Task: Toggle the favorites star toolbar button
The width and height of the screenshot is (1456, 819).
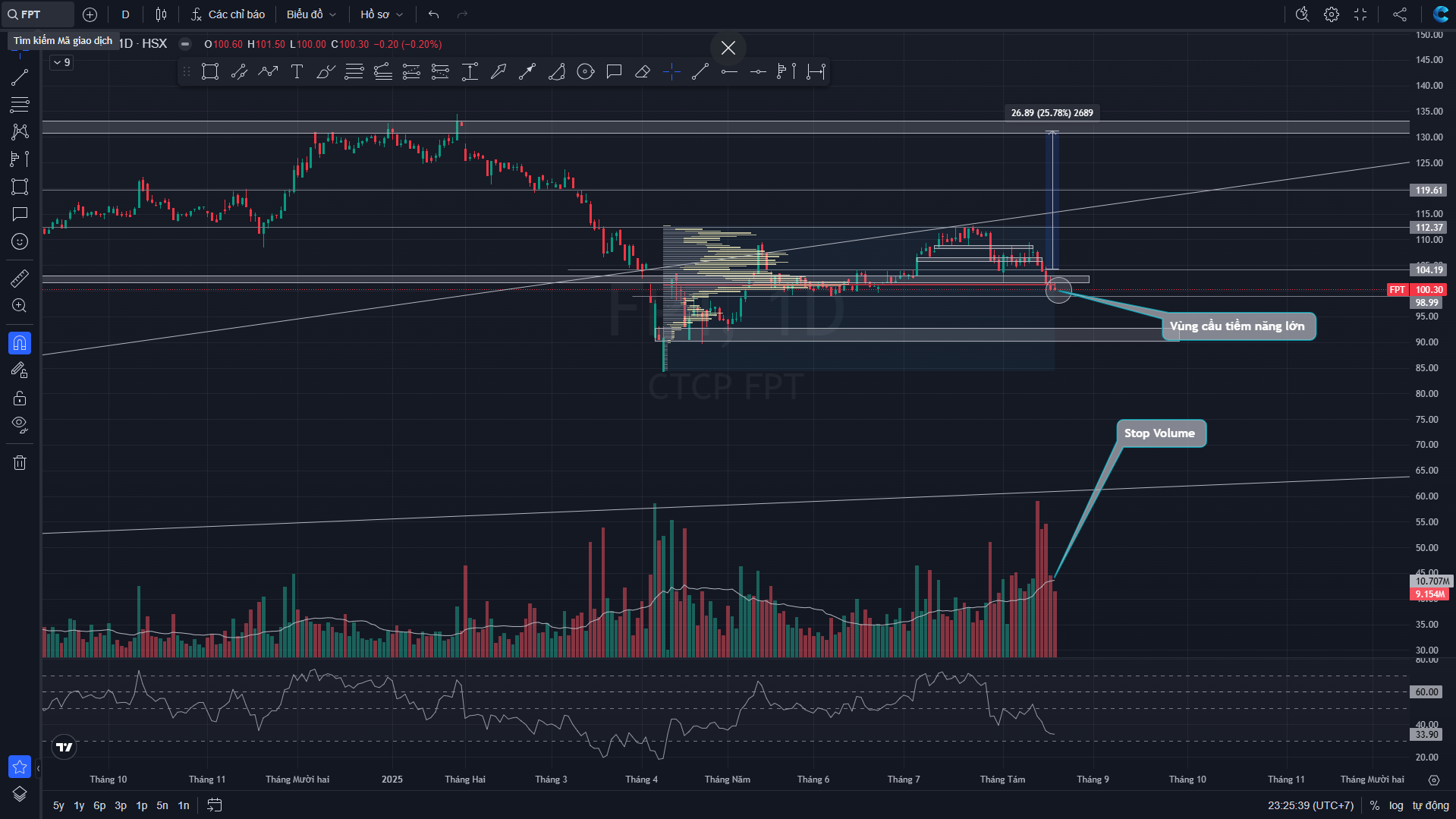Action: tap(20, 767)
